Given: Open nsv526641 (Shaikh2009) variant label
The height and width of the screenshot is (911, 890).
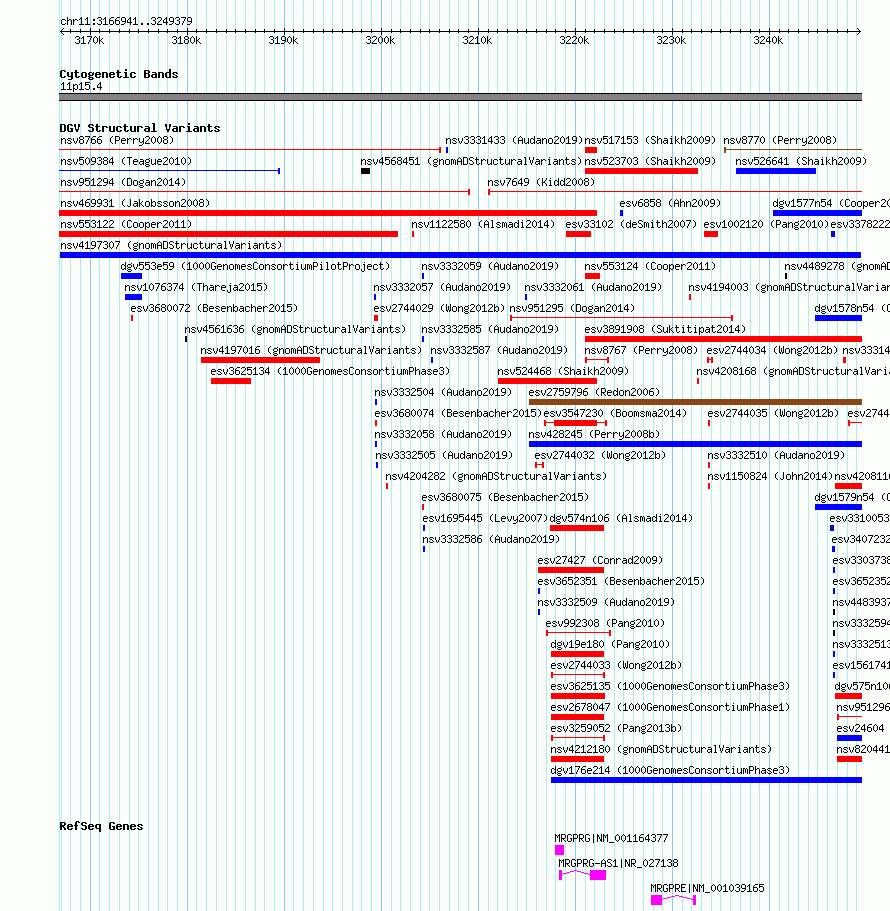Looking at the screenshot, I should pyautogui.click(x=801, y=162).
